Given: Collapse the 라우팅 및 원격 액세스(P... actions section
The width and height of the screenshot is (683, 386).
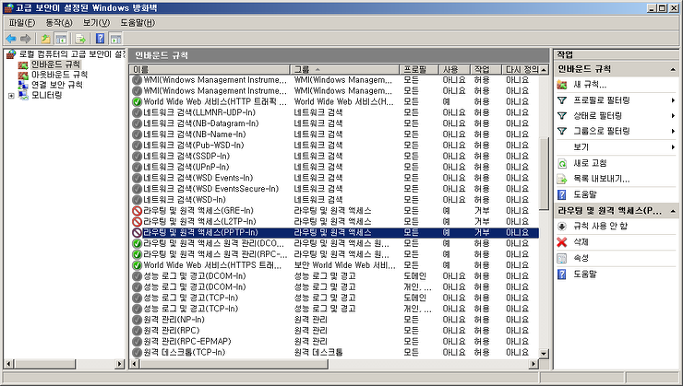Looking at the screenshot, I should click(673, 211).
